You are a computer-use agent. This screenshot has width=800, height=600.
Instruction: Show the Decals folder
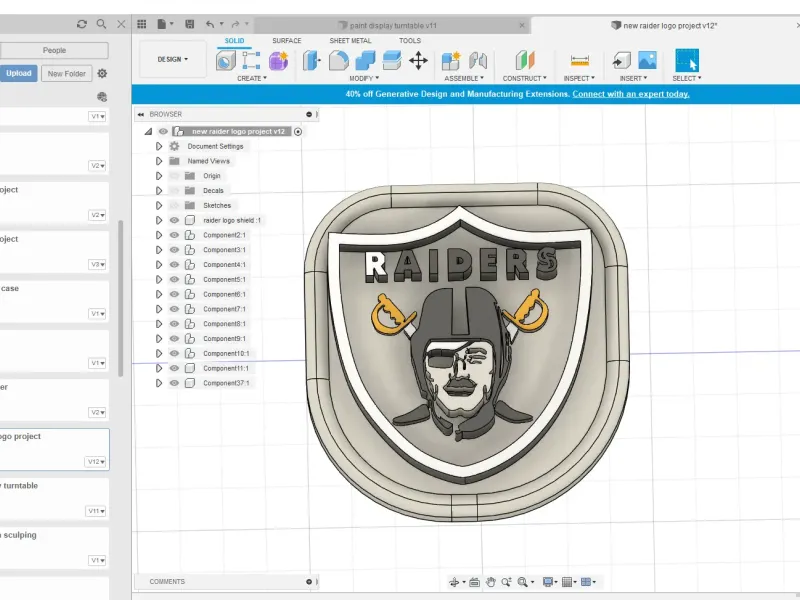[174, 191]
